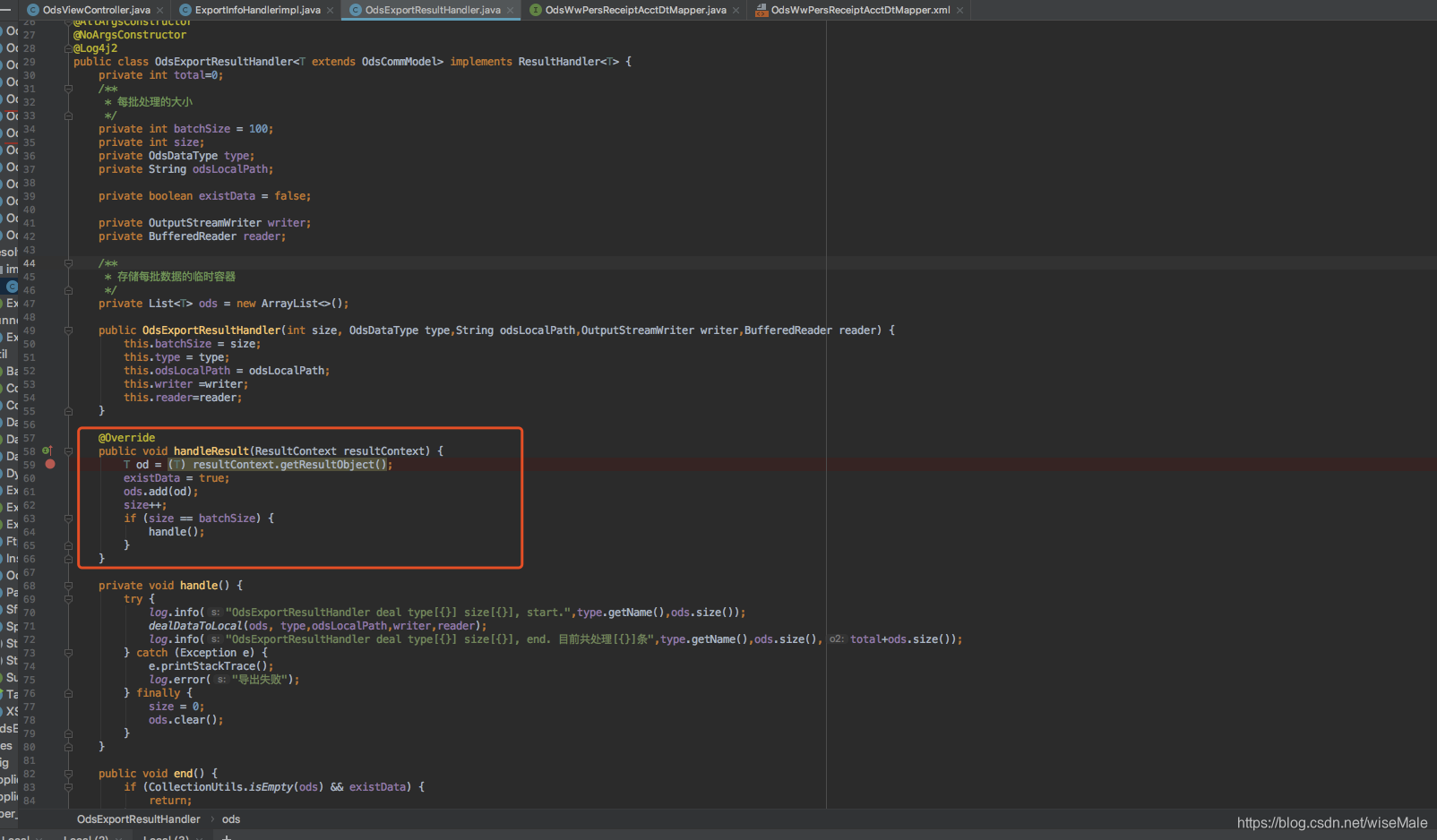The height and width of the screenshot is (840, 1437).
Task: Open the OdsWwPersReceiptAcctDtMapper.xml tab
Action: 860,10
